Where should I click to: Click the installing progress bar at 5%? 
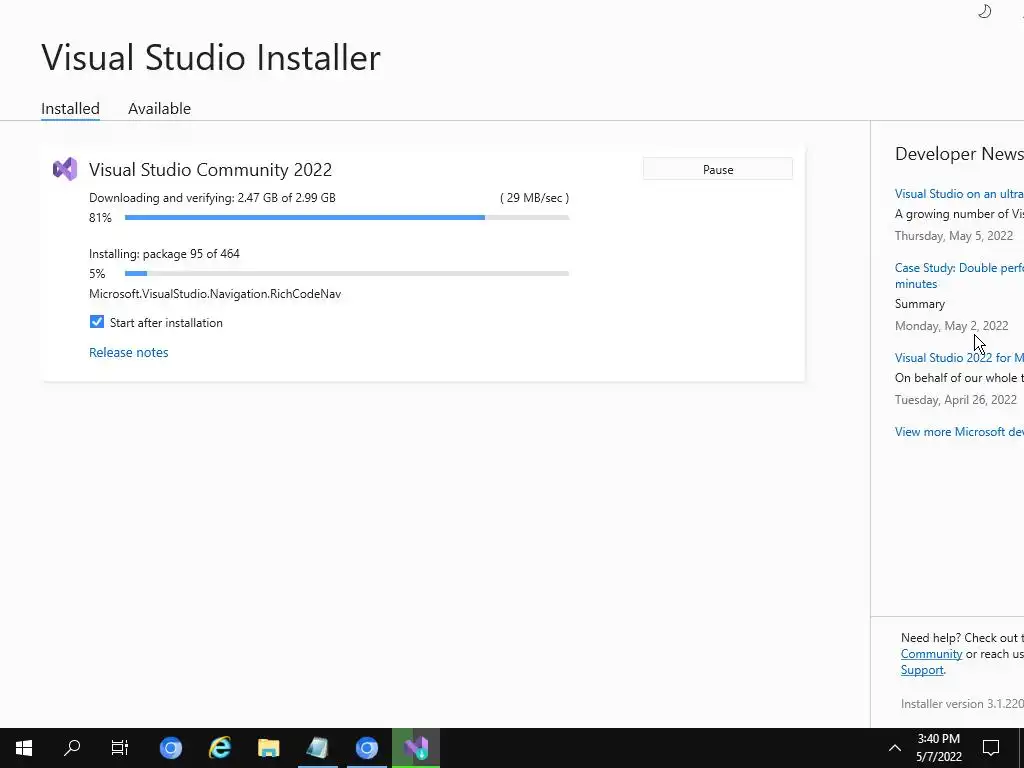click(347, 273)
